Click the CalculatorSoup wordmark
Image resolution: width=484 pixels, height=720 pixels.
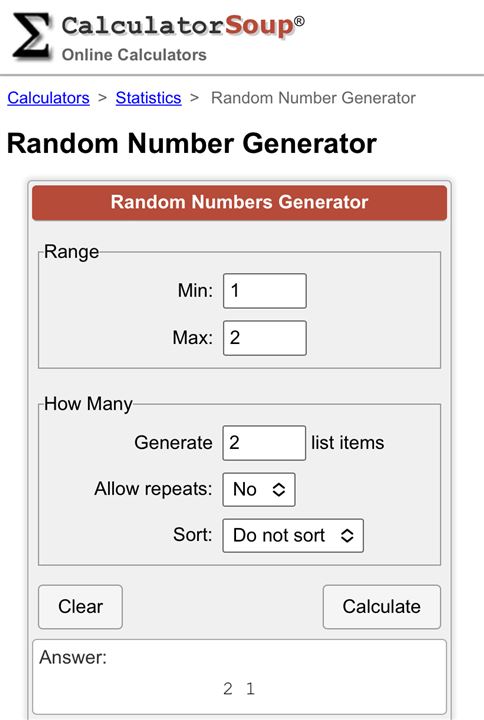[x=183, y=26]
